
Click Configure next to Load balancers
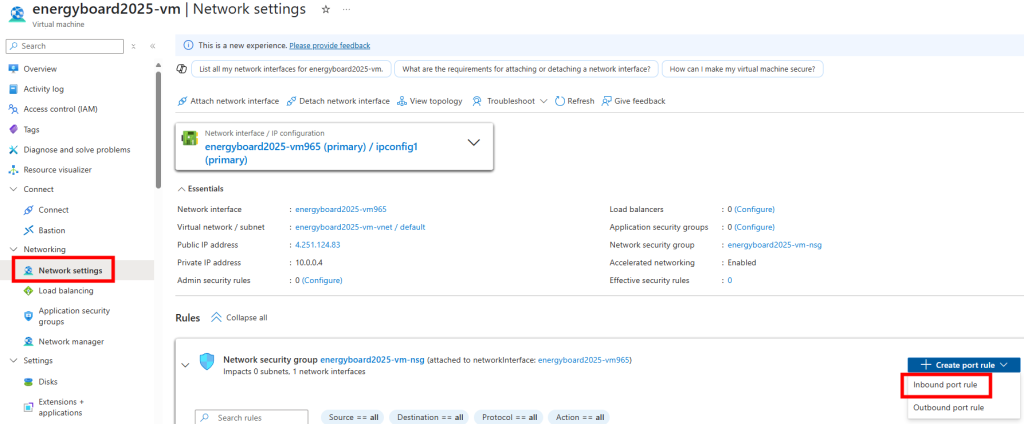pyautogui.click(x=754, y=210)
